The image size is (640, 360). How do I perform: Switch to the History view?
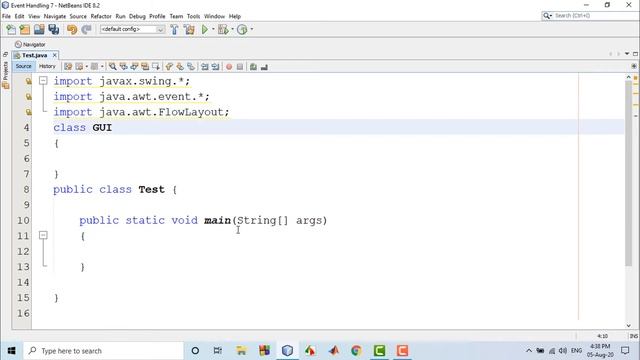click(47, 66)
